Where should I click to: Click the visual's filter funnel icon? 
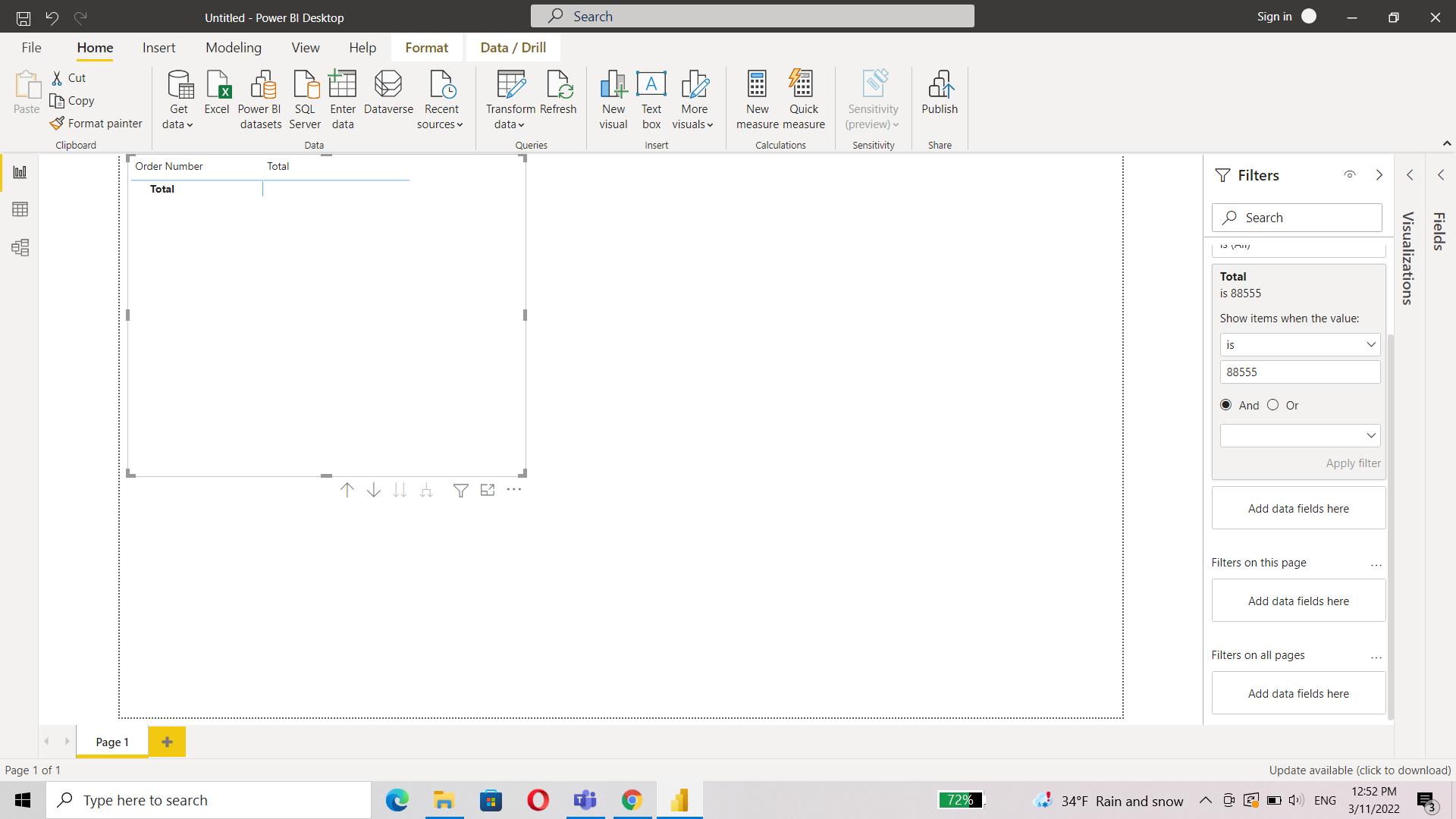(460, 491)
